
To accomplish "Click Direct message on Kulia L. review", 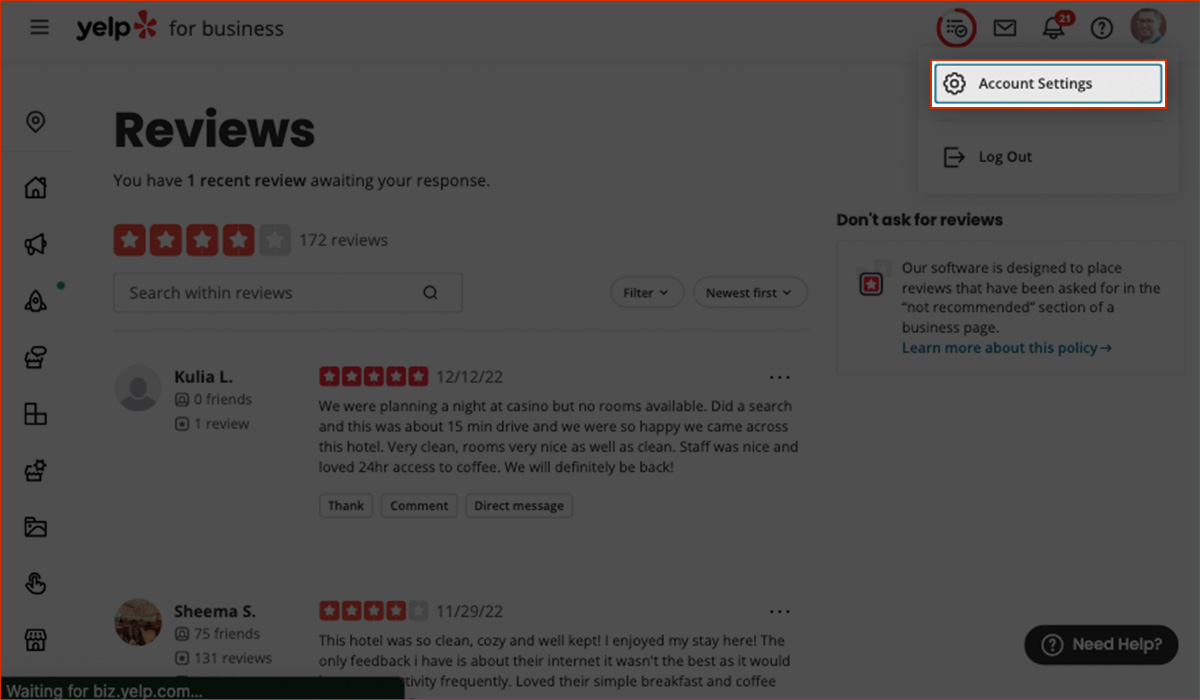I will pos(519,505).
